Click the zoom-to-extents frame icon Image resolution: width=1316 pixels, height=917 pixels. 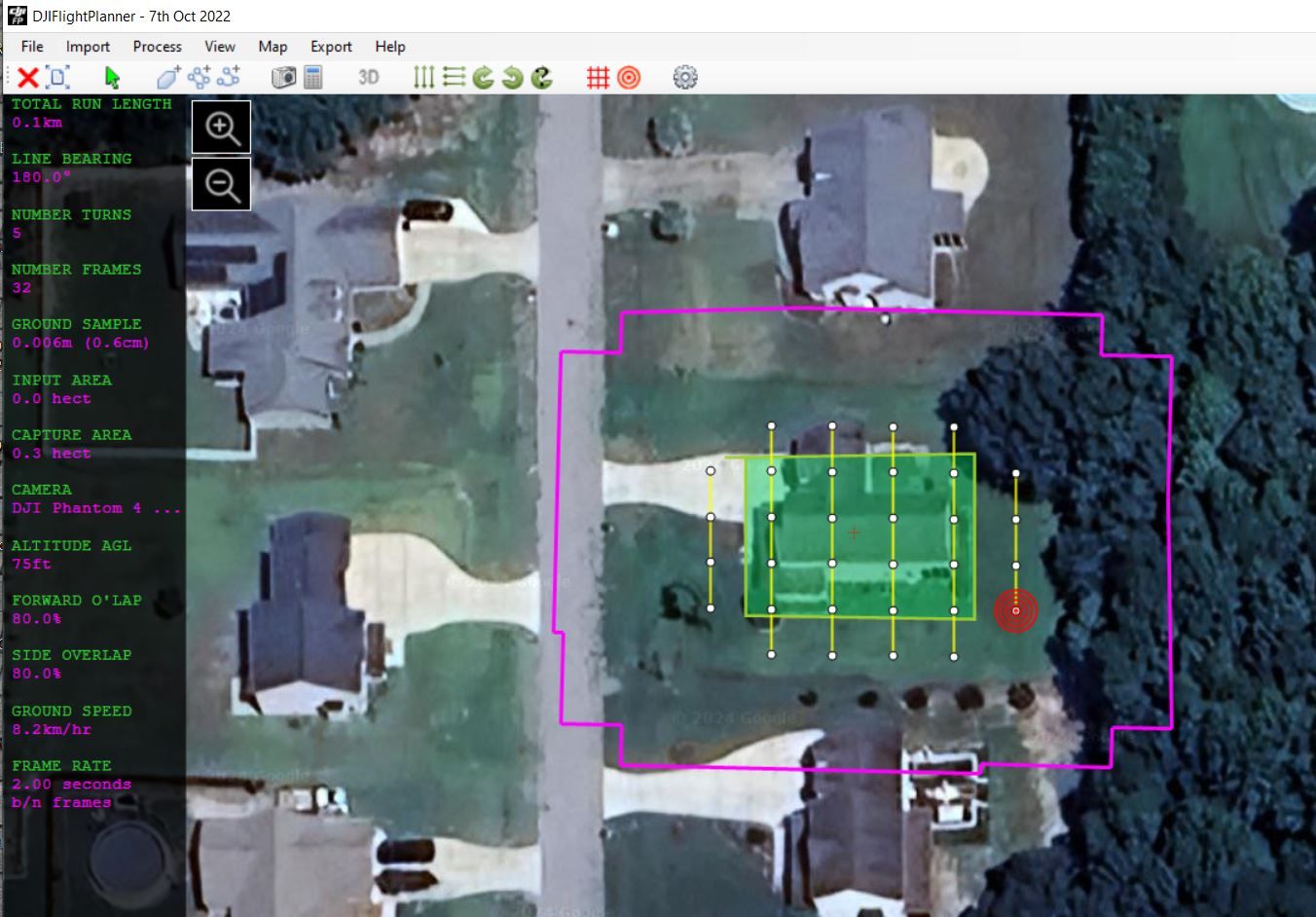tap(58, 78)
